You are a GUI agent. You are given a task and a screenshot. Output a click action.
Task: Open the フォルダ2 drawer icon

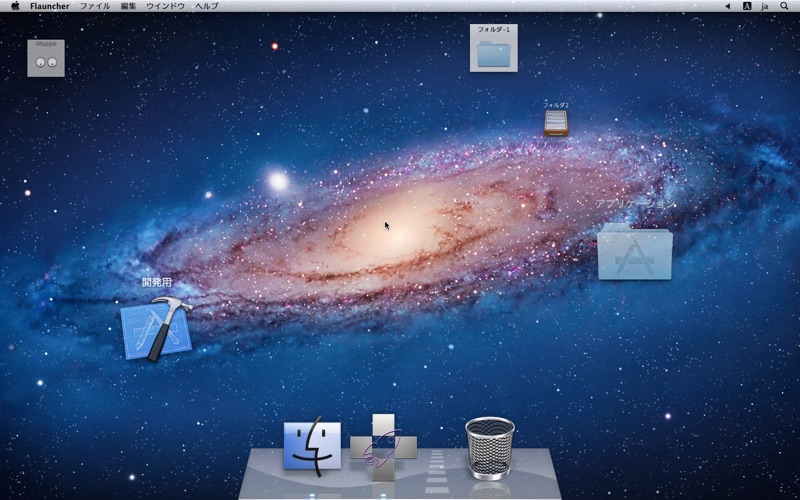(556, 123)
